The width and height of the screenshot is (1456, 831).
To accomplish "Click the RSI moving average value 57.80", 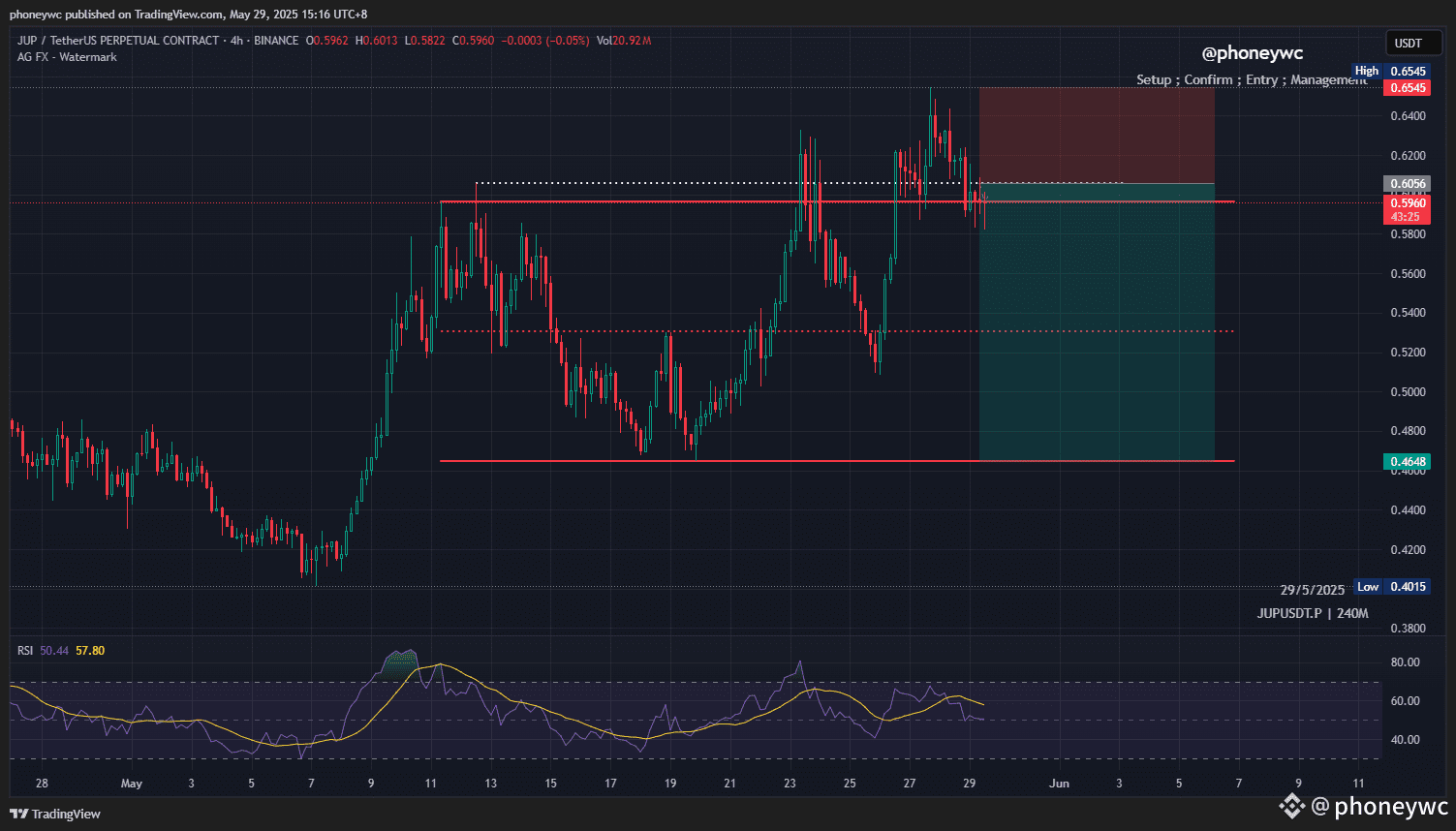I will click(x=90, y=651).
